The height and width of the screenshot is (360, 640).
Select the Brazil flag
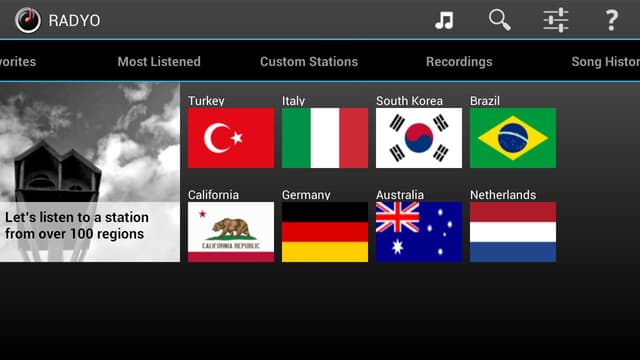513,138
